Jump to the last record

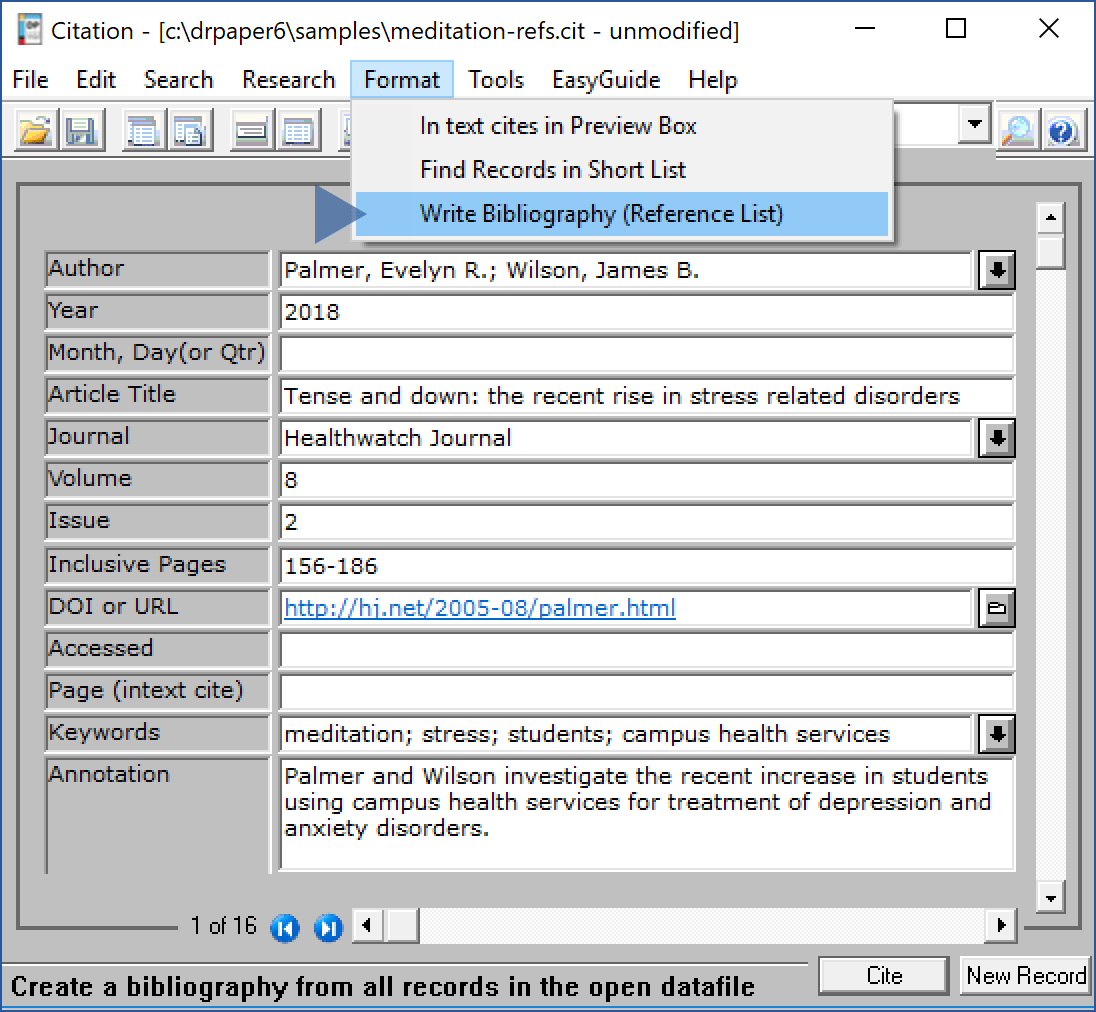pos(327,928)
